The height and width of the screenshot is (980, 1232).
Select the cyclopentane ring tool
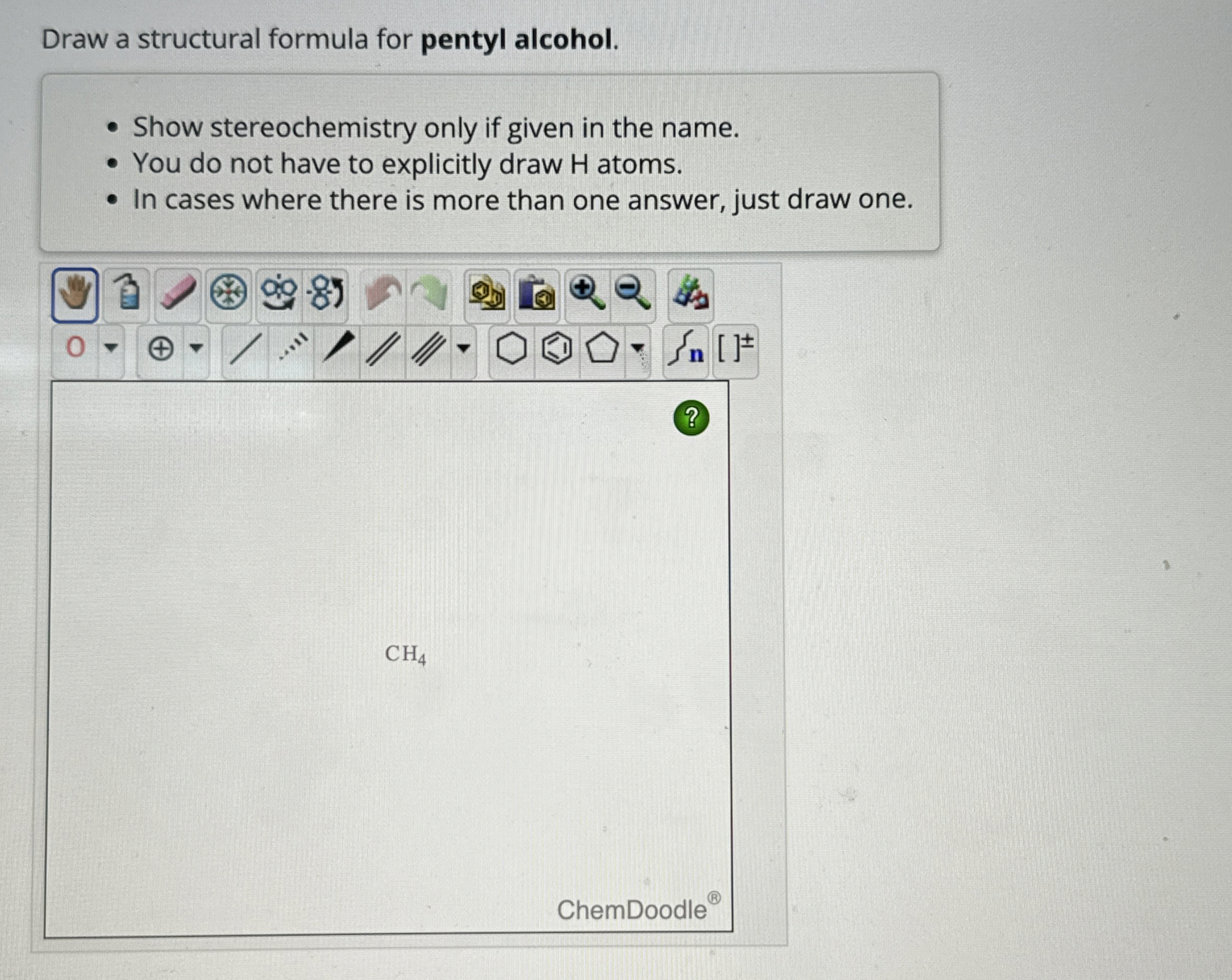click(x=602, y=349)
